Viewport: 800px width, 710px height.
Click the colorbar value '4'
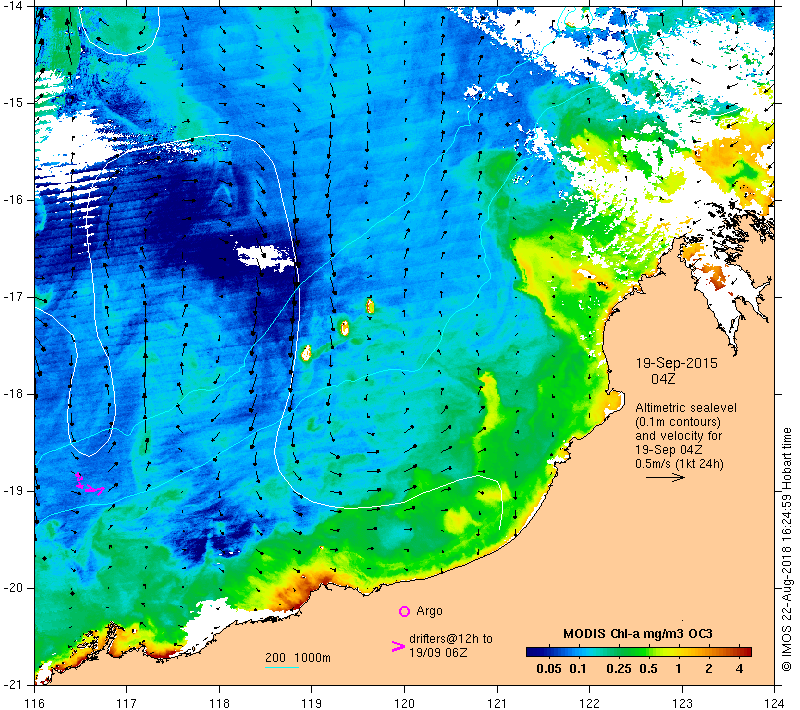pos(739,669)
